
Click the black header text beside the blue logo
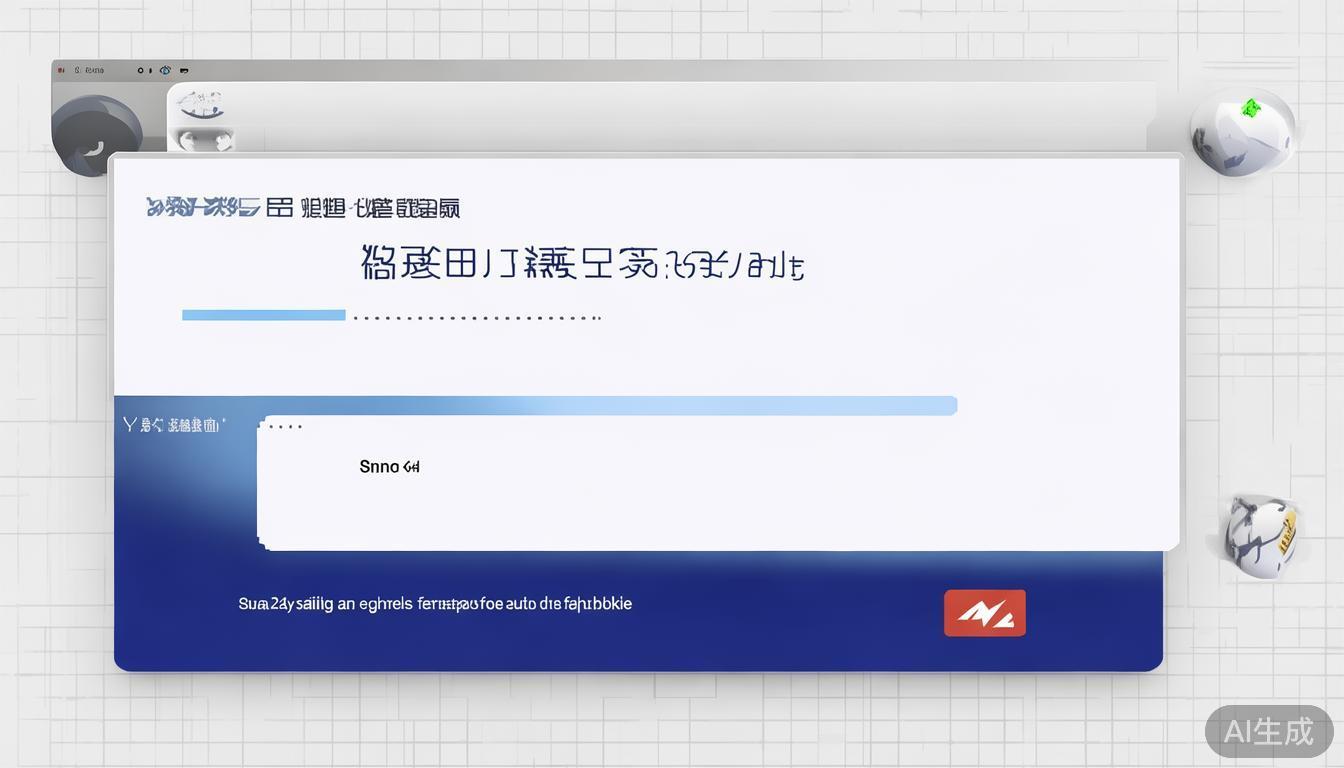364,208
